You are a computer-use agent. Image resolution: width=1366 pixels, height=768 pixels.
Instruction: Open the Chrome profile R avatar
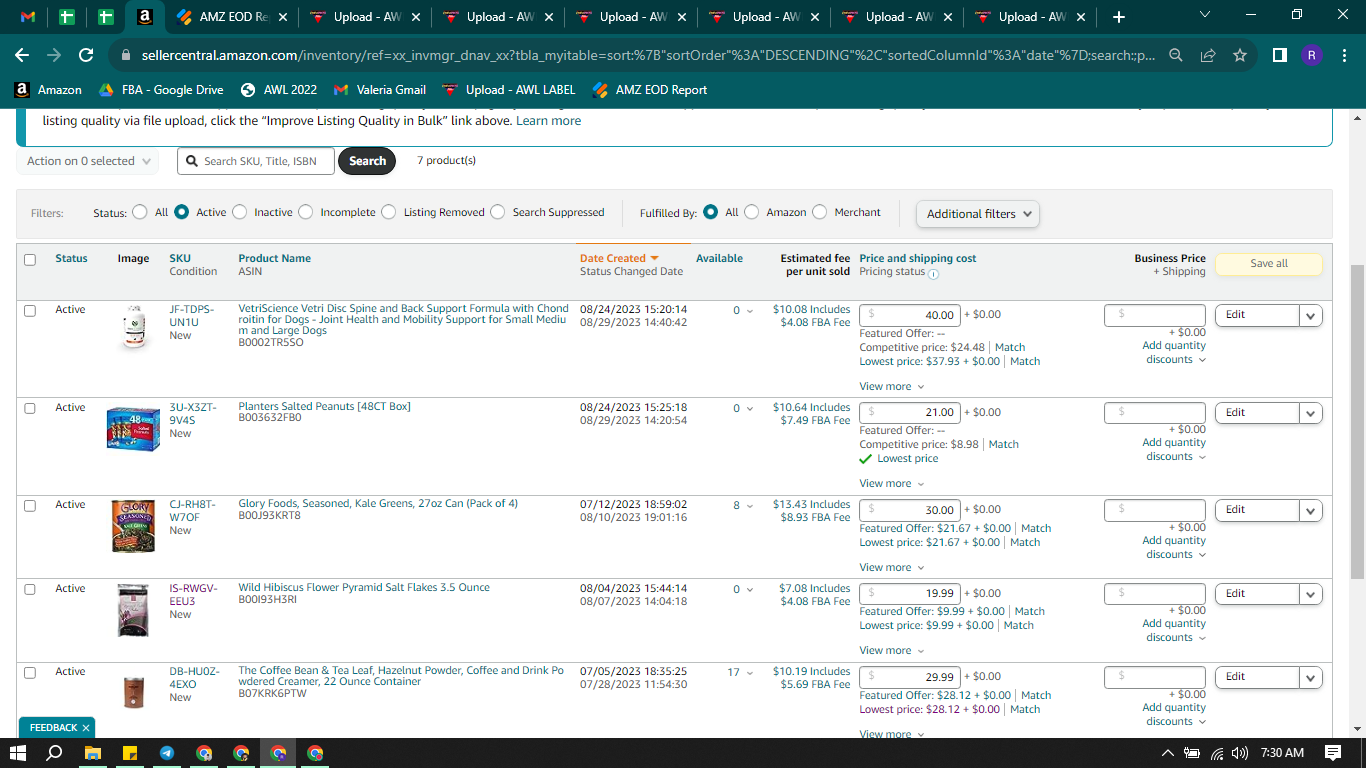coord(1312,56)
